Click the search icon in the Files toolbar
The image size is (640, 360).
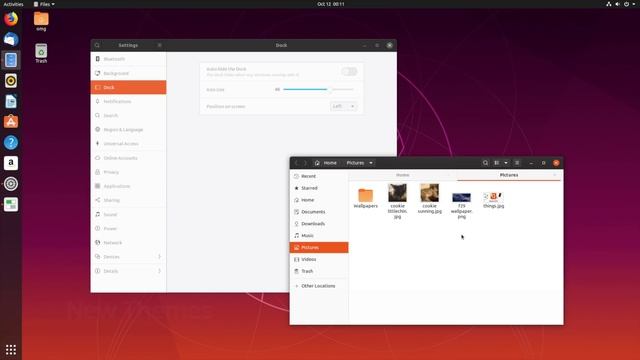[485, 163]
